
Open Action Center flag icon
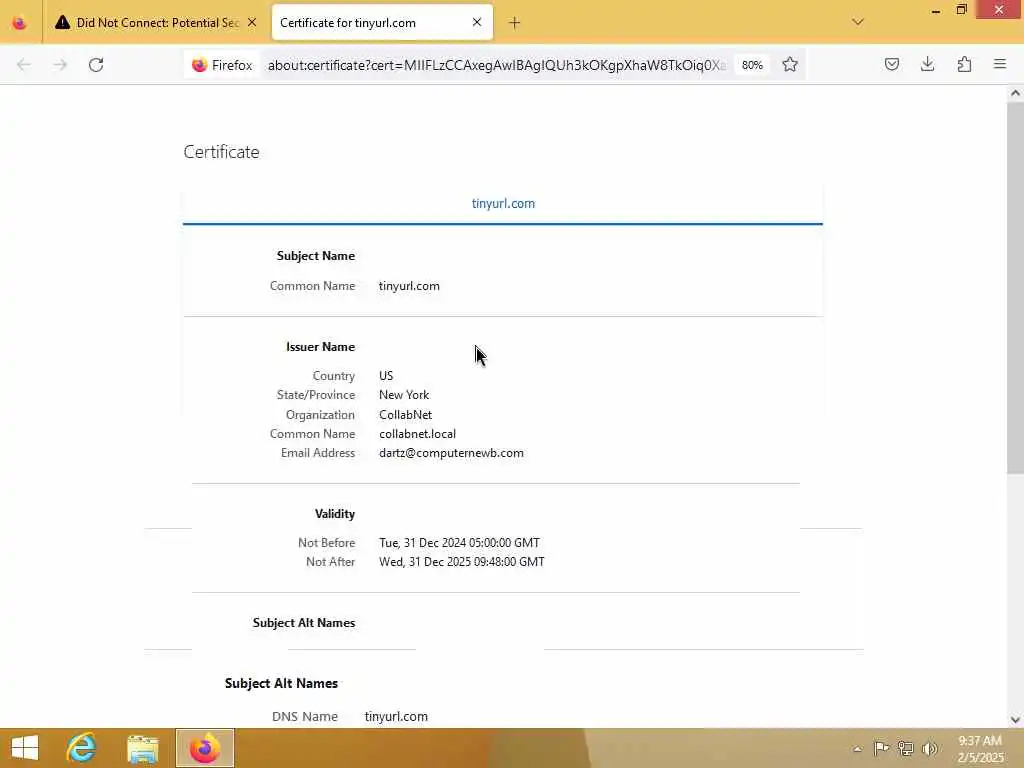881,748
